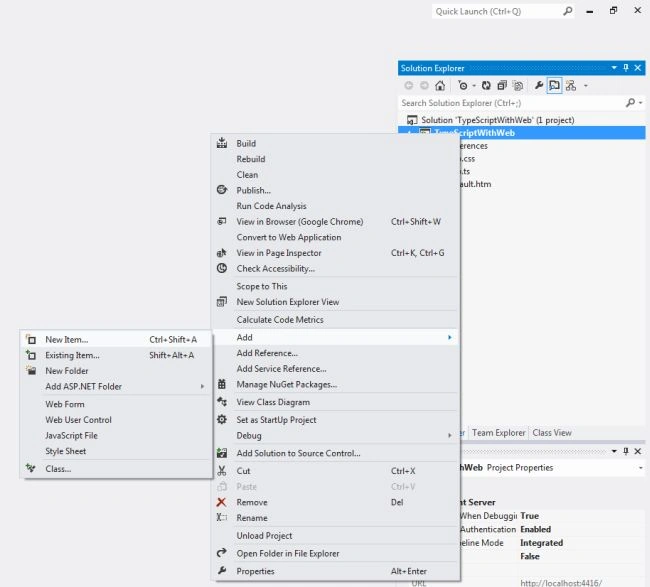650x587 pixels.
Task: Expand the Add submenu arrow
Action: pyautogui.click(x=450, y=337)
